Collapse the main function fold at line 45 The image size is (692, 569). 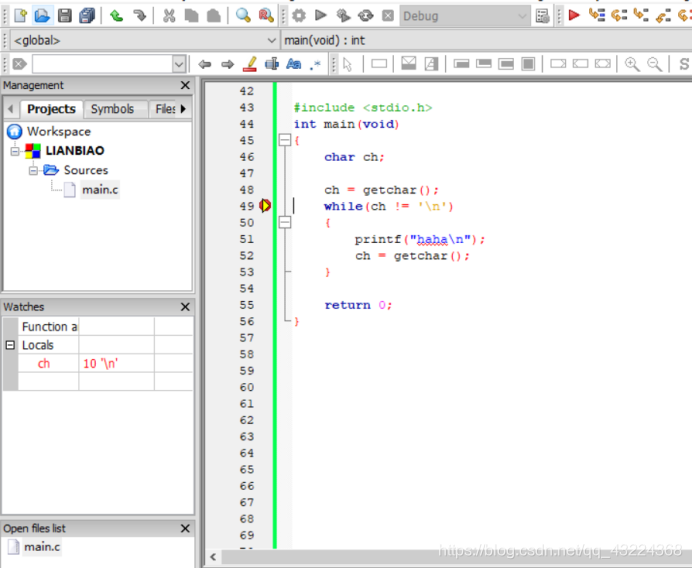coord(285,141)
